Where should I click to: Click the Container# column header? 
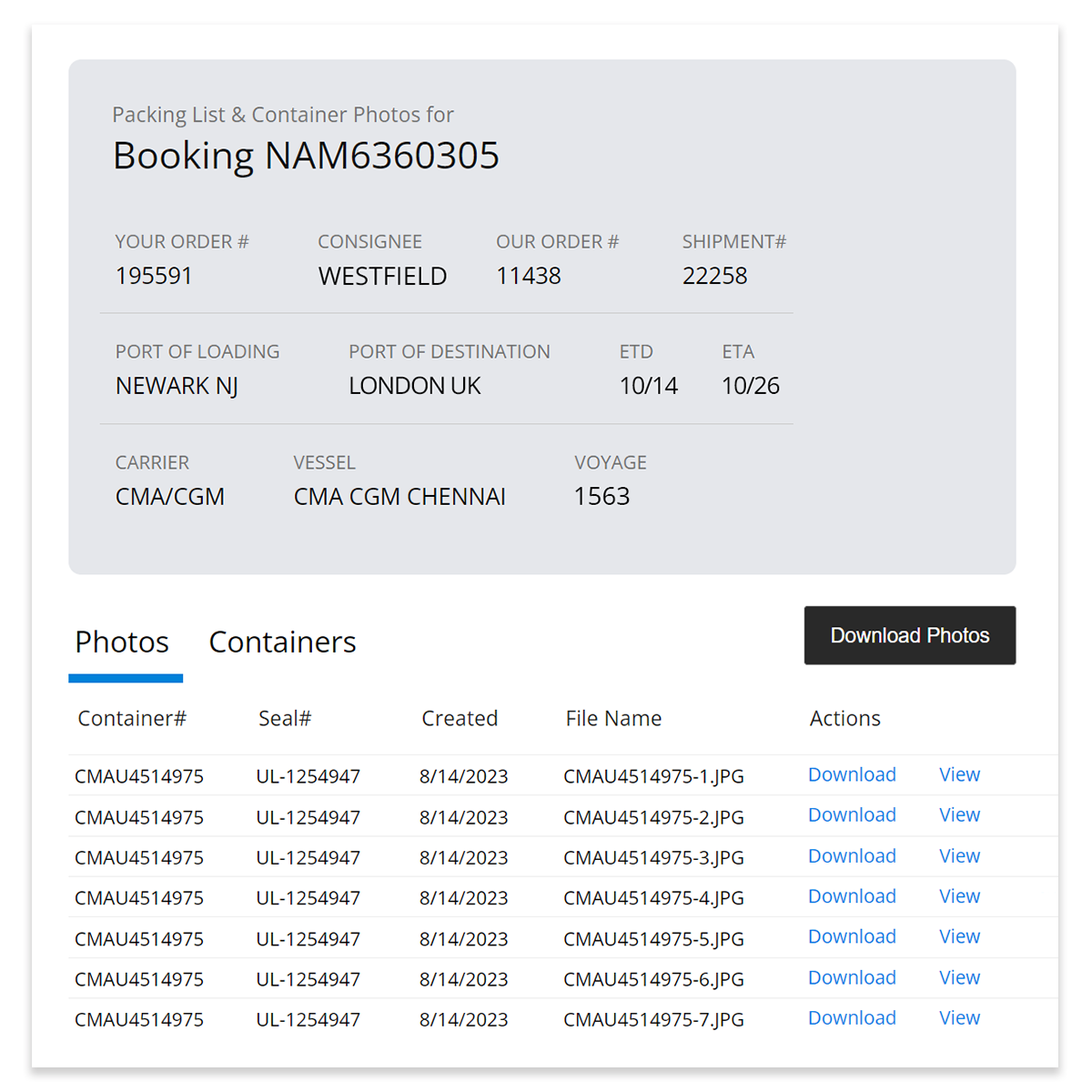pos(131,718)
